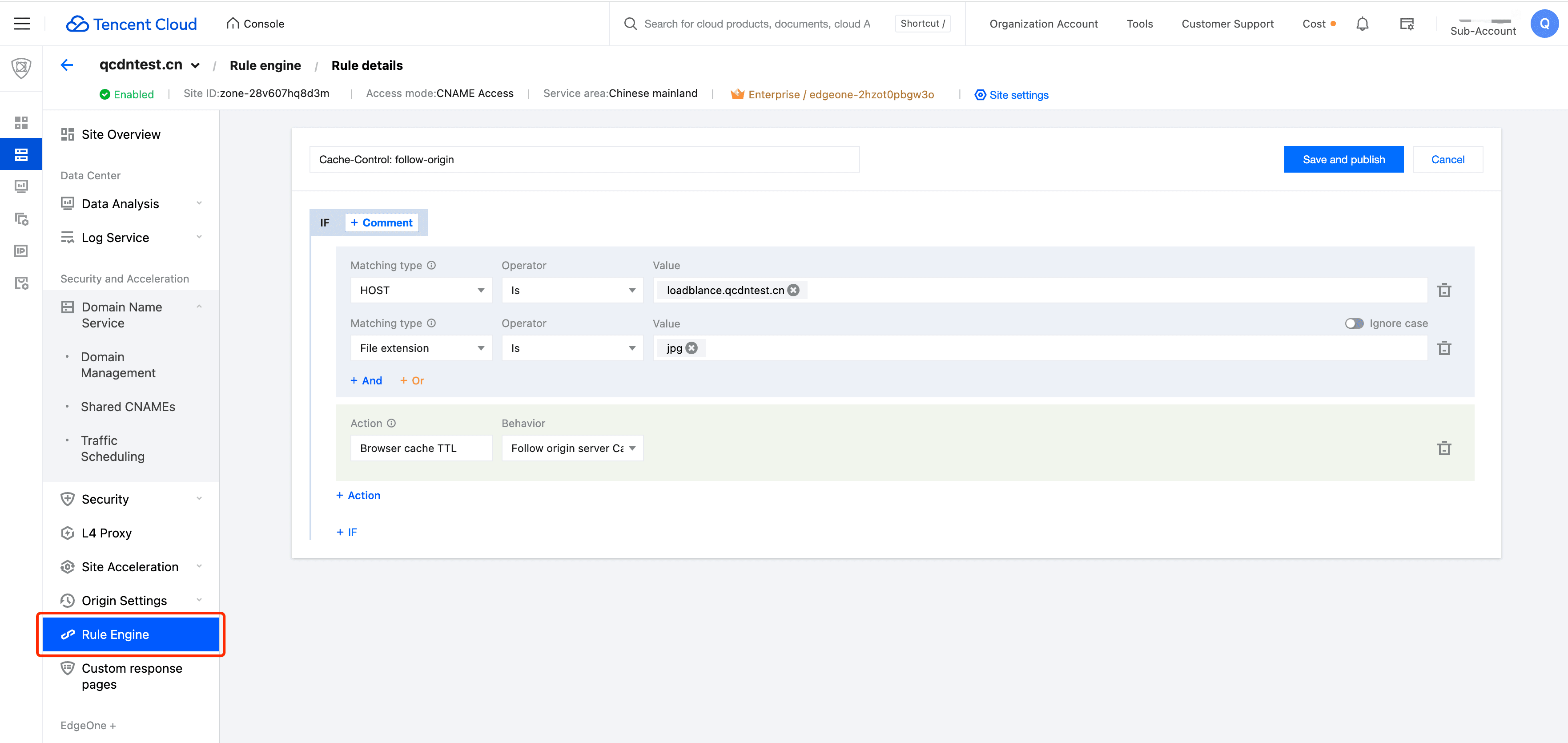Remove loadblance.qcdntest.cn value tag
Screen dimensions: 1568x743
793,291
